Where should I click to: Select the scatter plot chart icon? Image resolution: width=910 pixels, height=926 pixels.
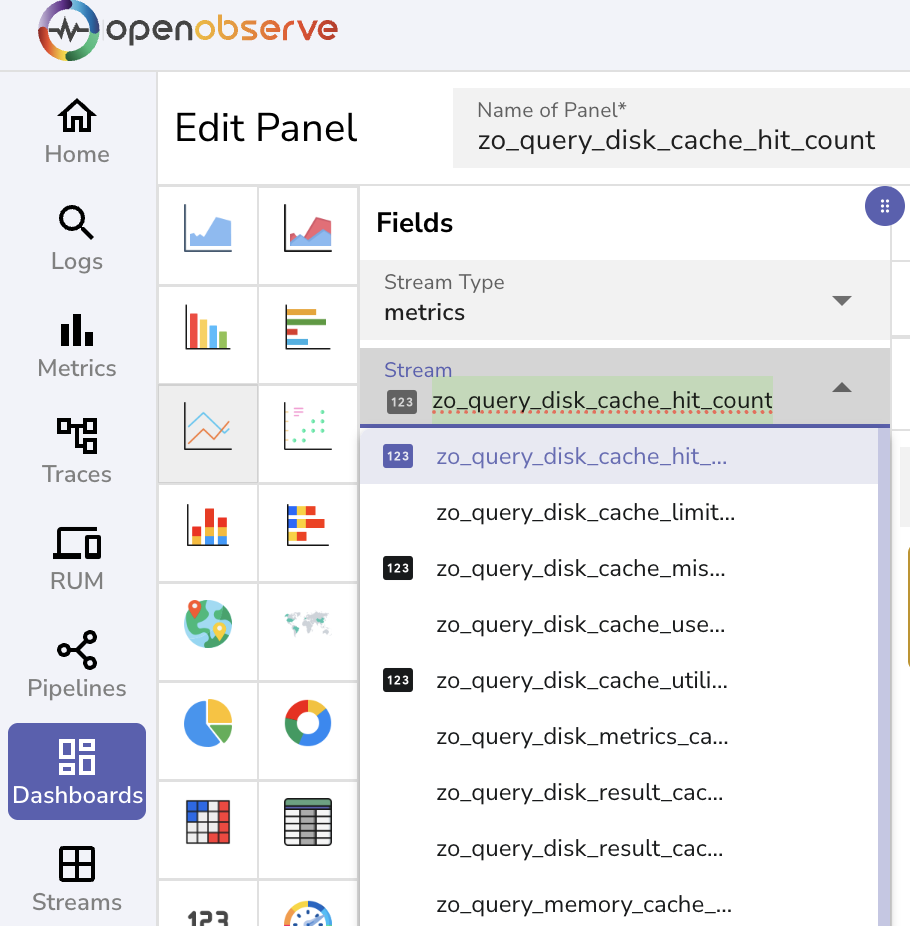[x=307, y=426]
